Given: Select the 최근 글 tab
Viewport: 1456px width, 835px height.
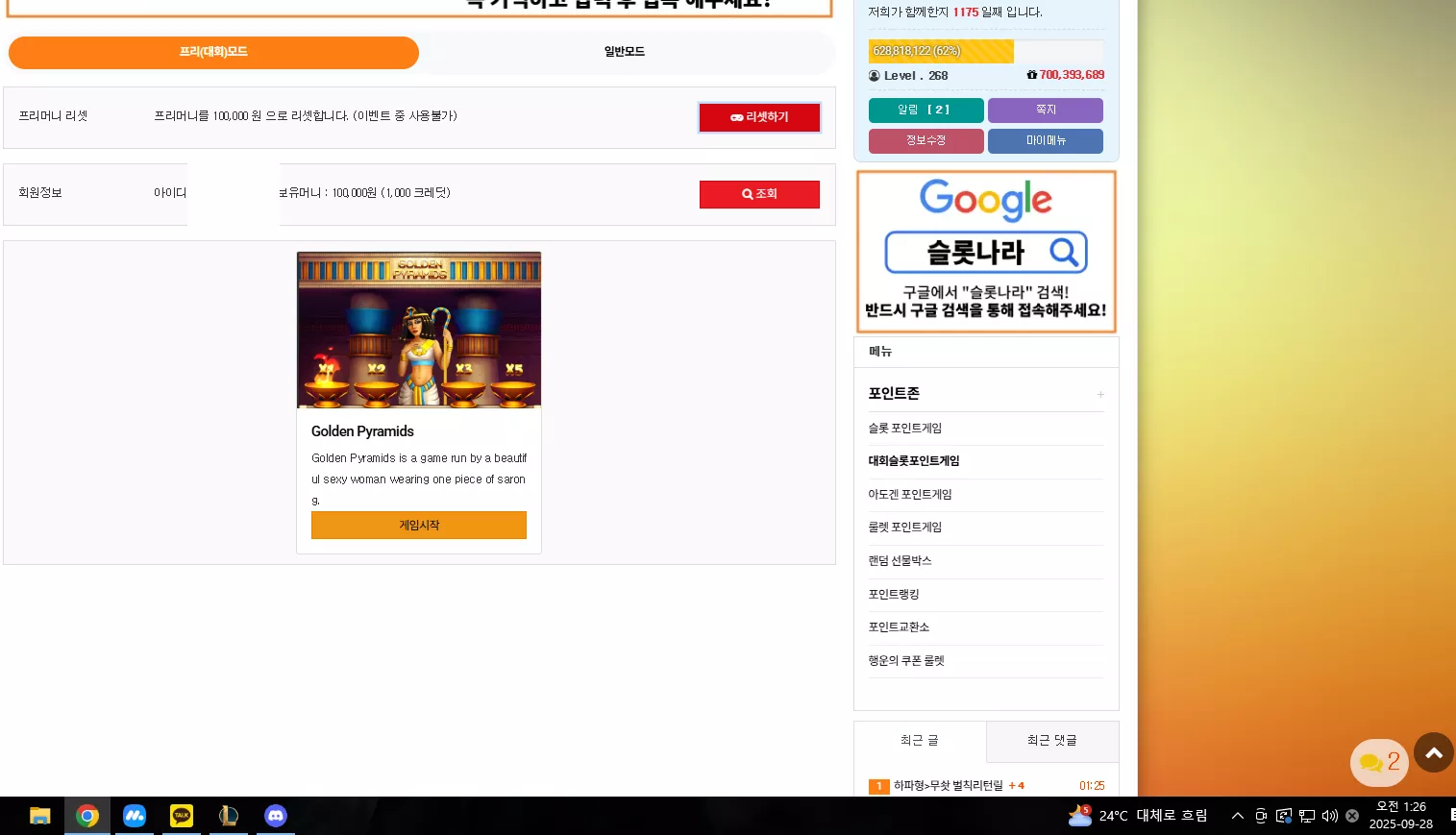Looking at the screenshot, I should [920, 741].
